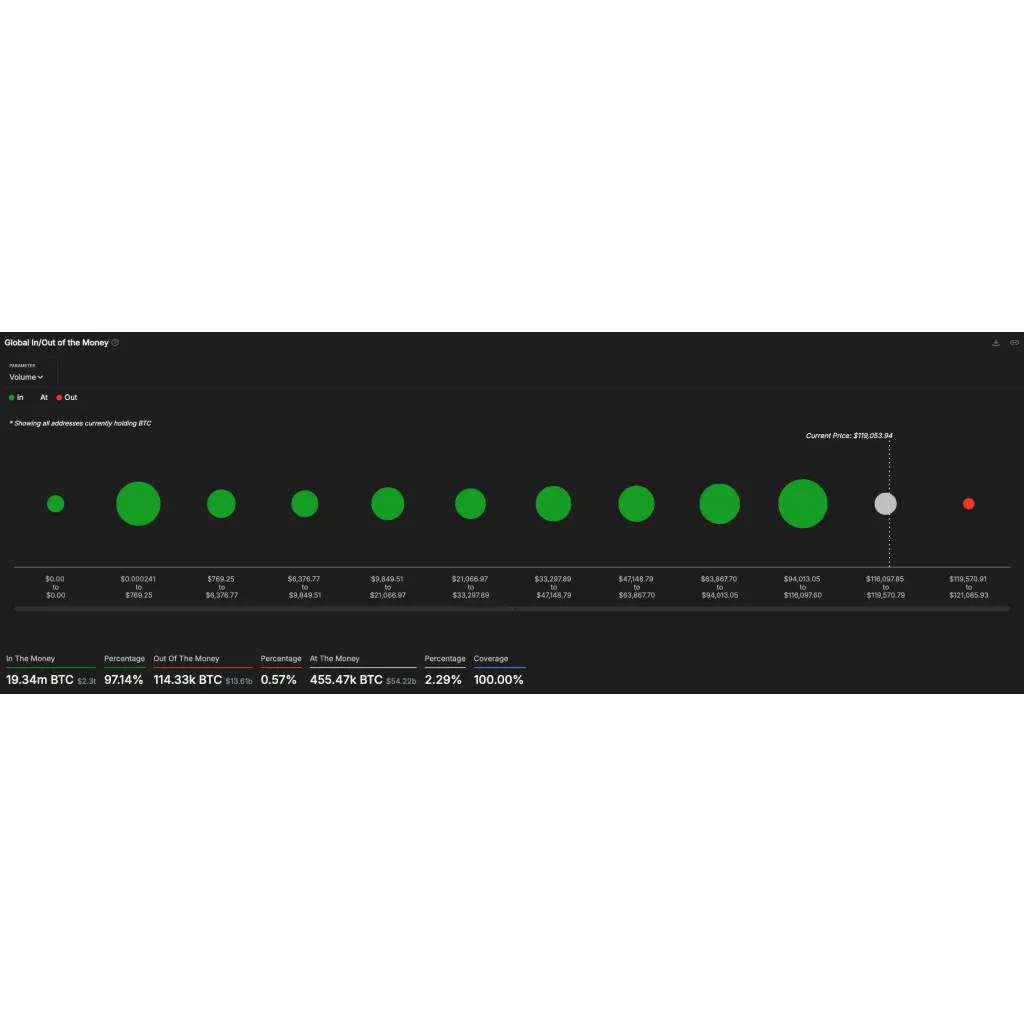Click the 114.33k BTC out-of-the-money value

point(187,680)
